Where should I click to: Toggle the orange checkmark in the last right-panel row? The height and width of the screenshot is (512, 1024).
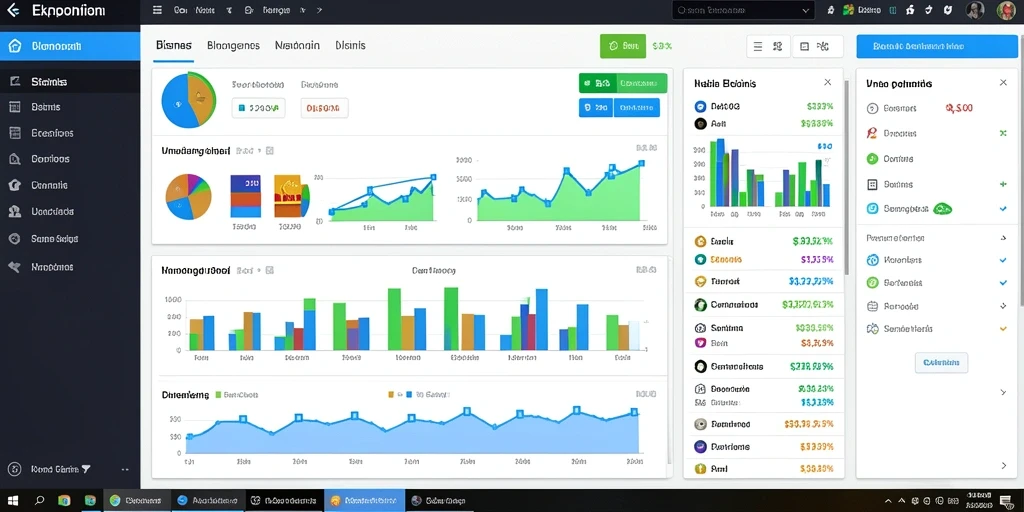click(1003, 329)
